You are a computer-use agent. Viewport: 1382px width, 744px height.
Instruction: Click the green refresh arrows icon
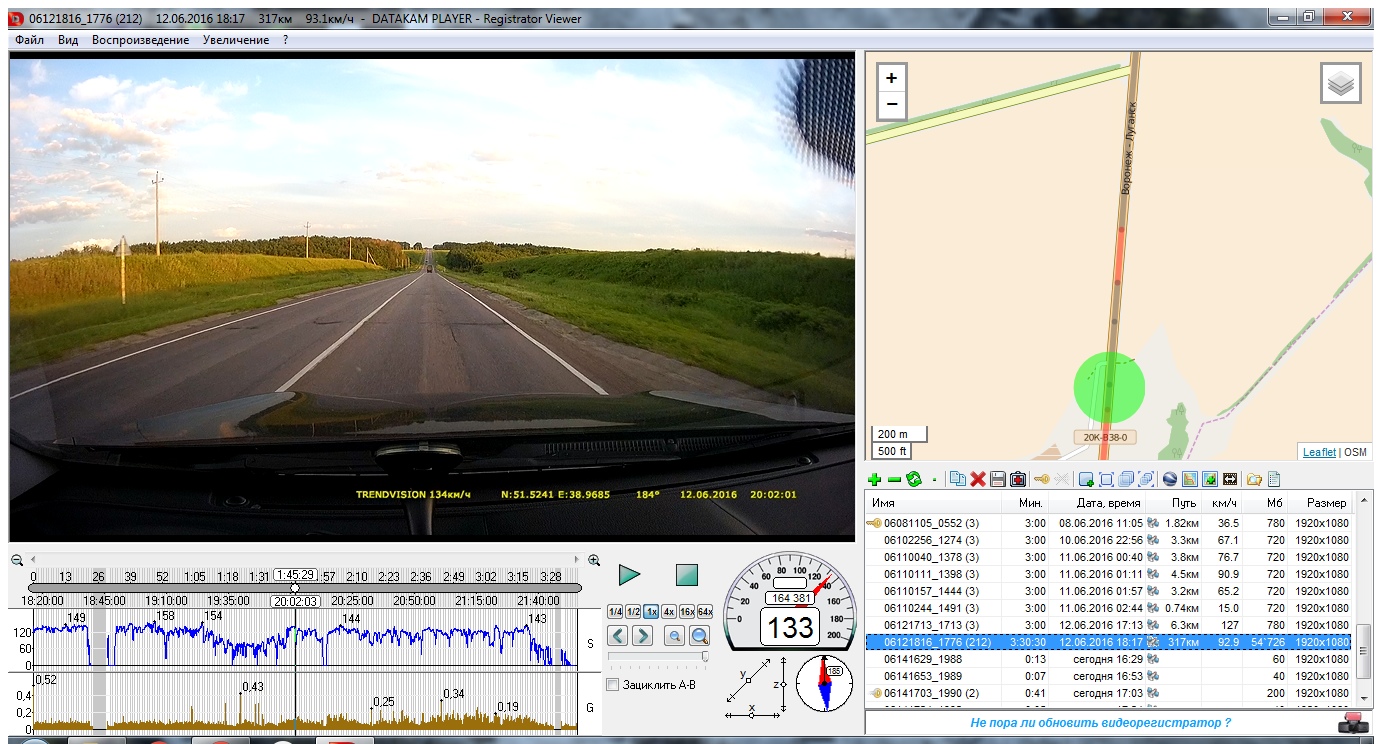[913, 480]
